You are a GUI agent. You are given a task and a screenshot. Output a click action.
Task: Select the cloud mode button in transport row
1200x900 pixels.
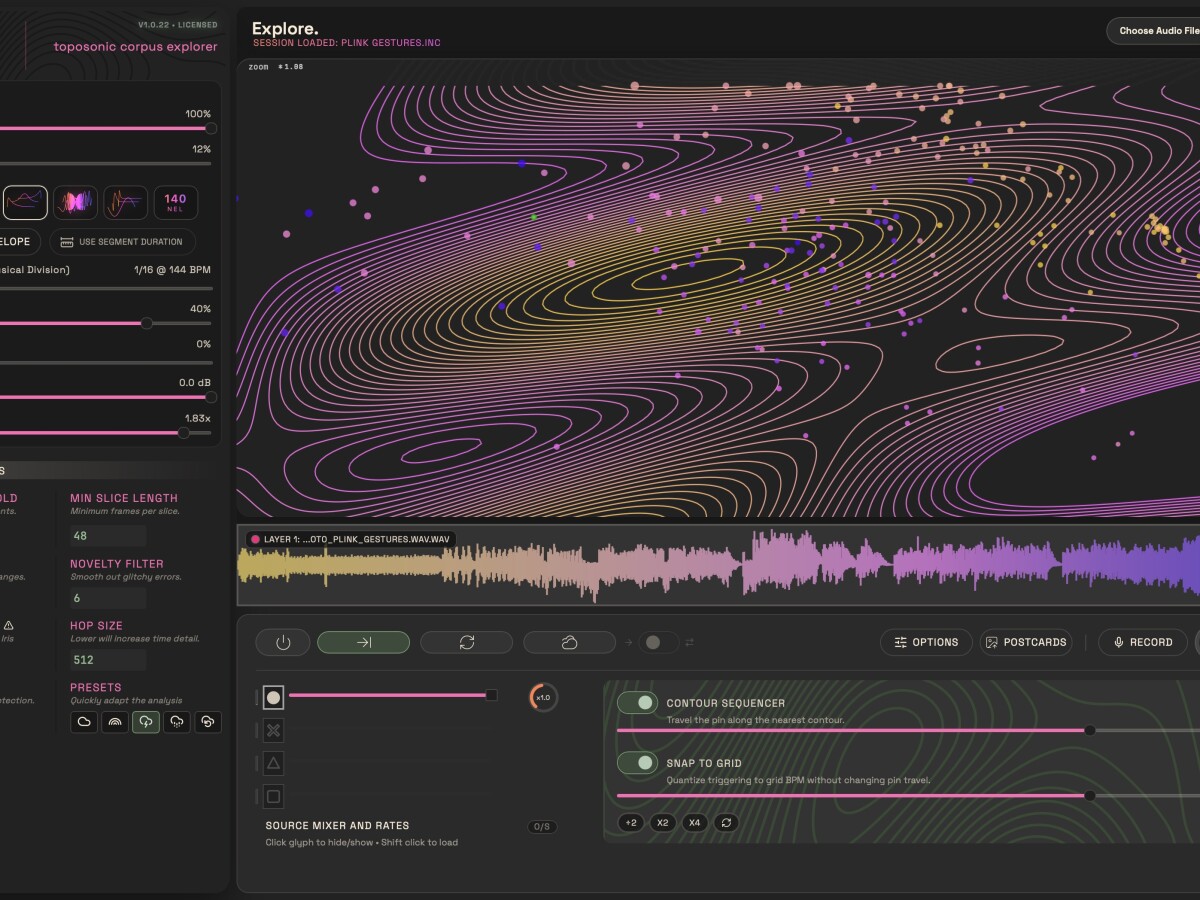click(x=569, y=642)
